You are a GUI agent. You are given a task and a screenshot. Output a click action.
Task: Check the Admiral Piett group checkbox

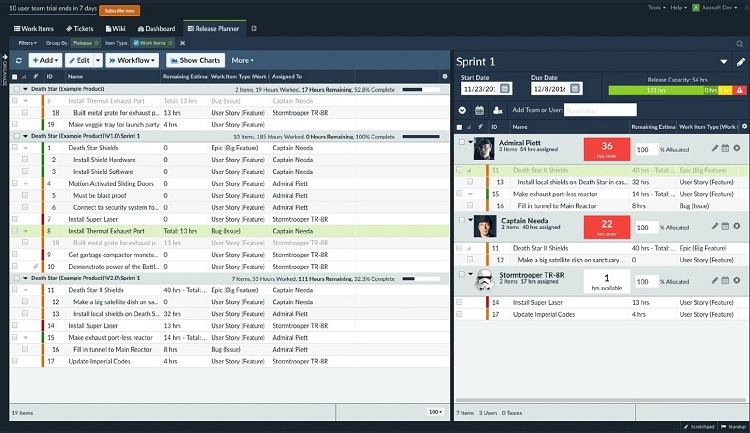(x=462, y=142)
